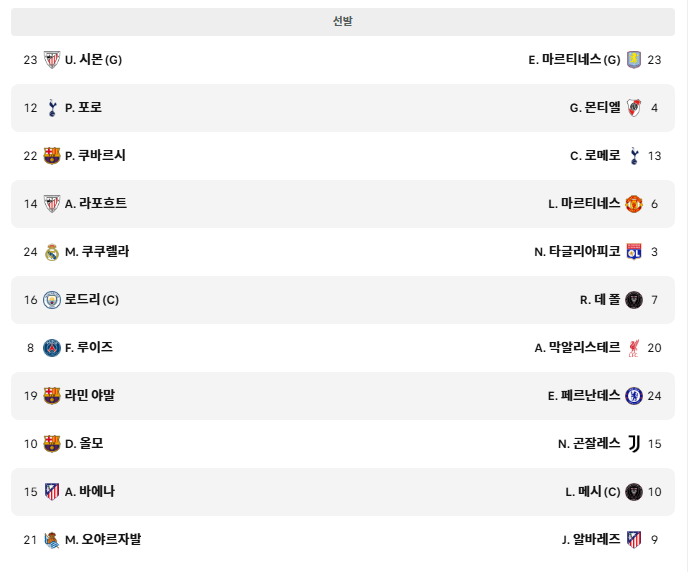Click the Aston Villa crest beside E. 마르티네스
The width and height of the screenshot is (688, 572).
(634, 60)
